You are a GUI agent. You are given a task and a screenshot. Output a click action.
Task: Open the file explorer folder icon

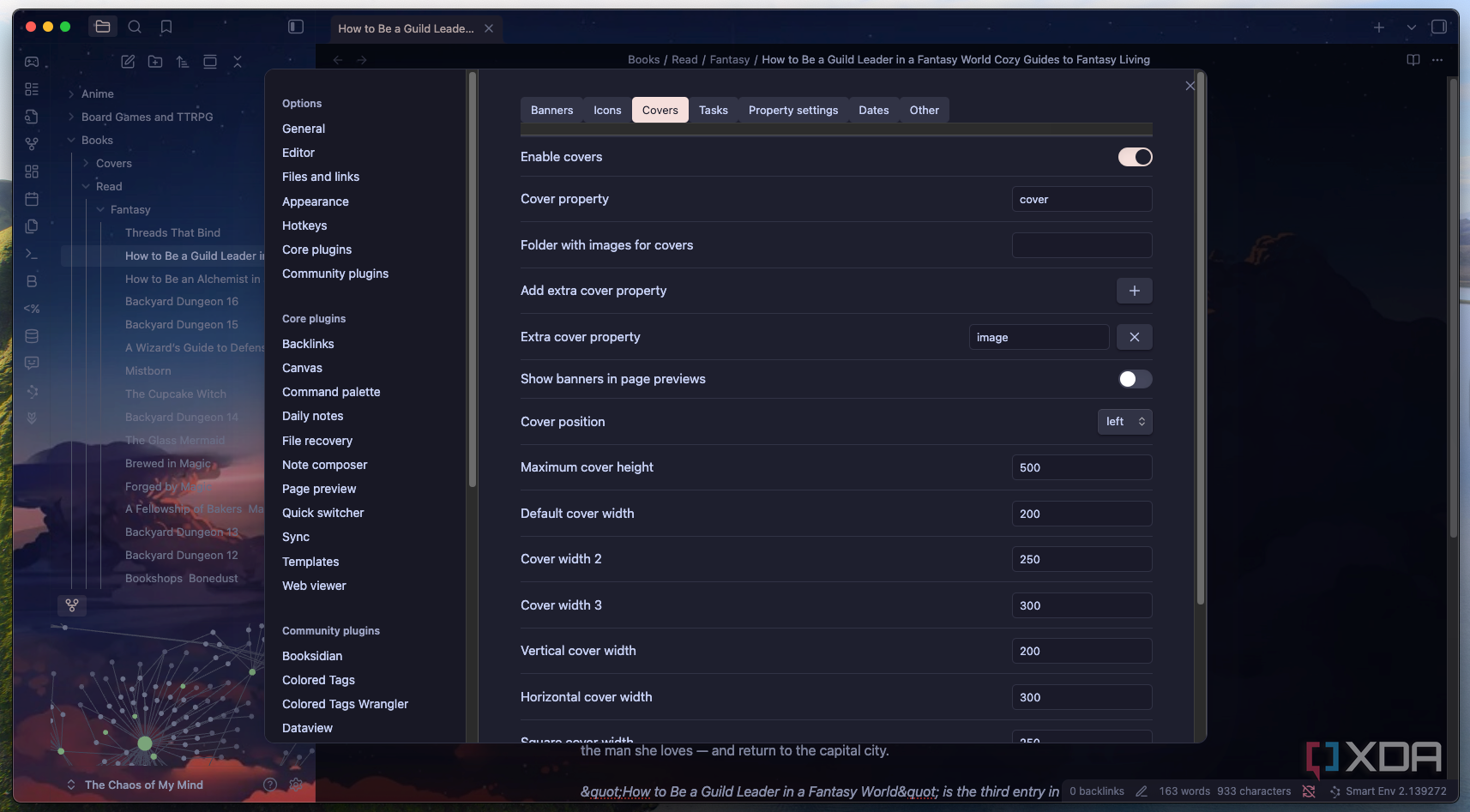click(103, 27)
